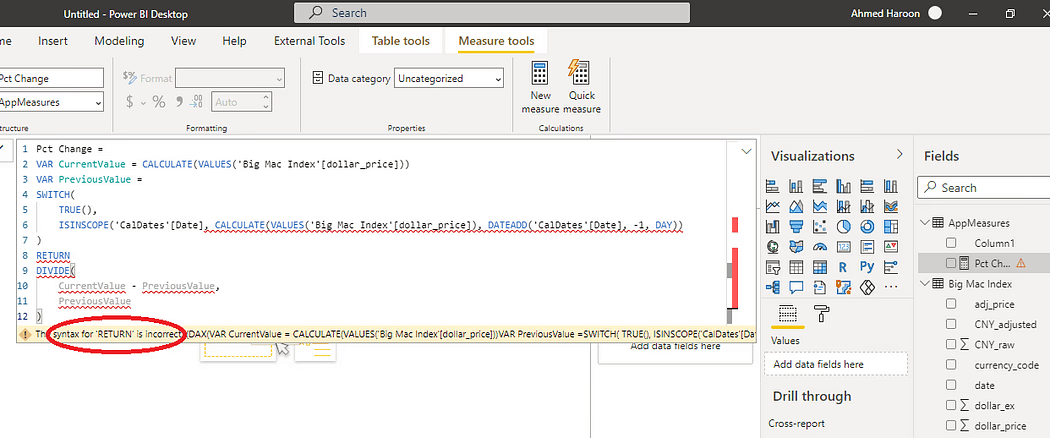Select the Gauge visual
The width and height of the screenshot is (1050, 438).
(820, 246)
